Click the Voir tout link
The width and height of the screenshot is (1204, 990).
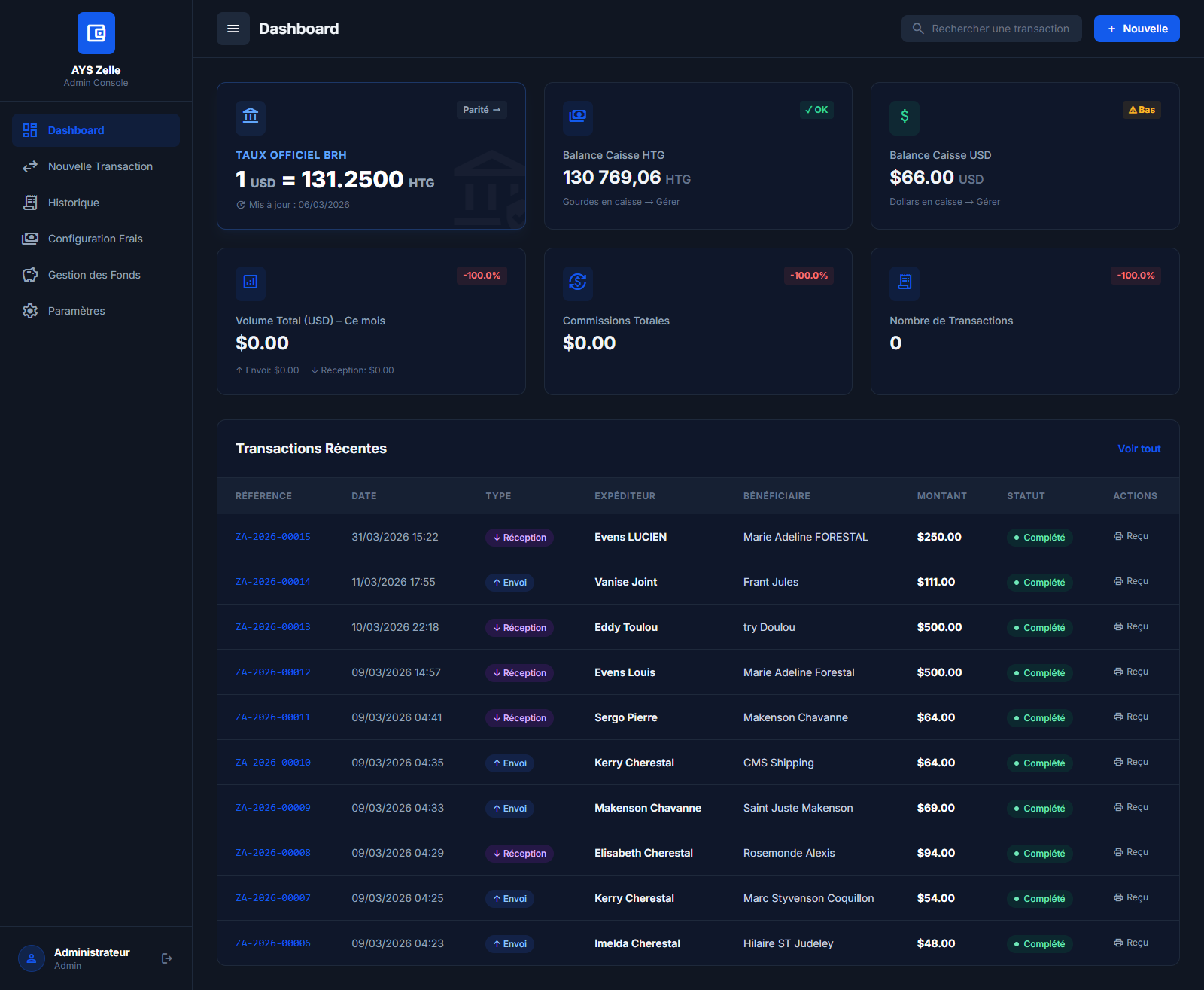[x=1139, y=449]
